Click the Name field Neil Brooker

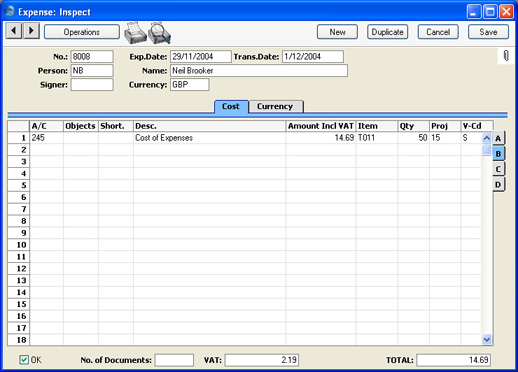[259, 71]
